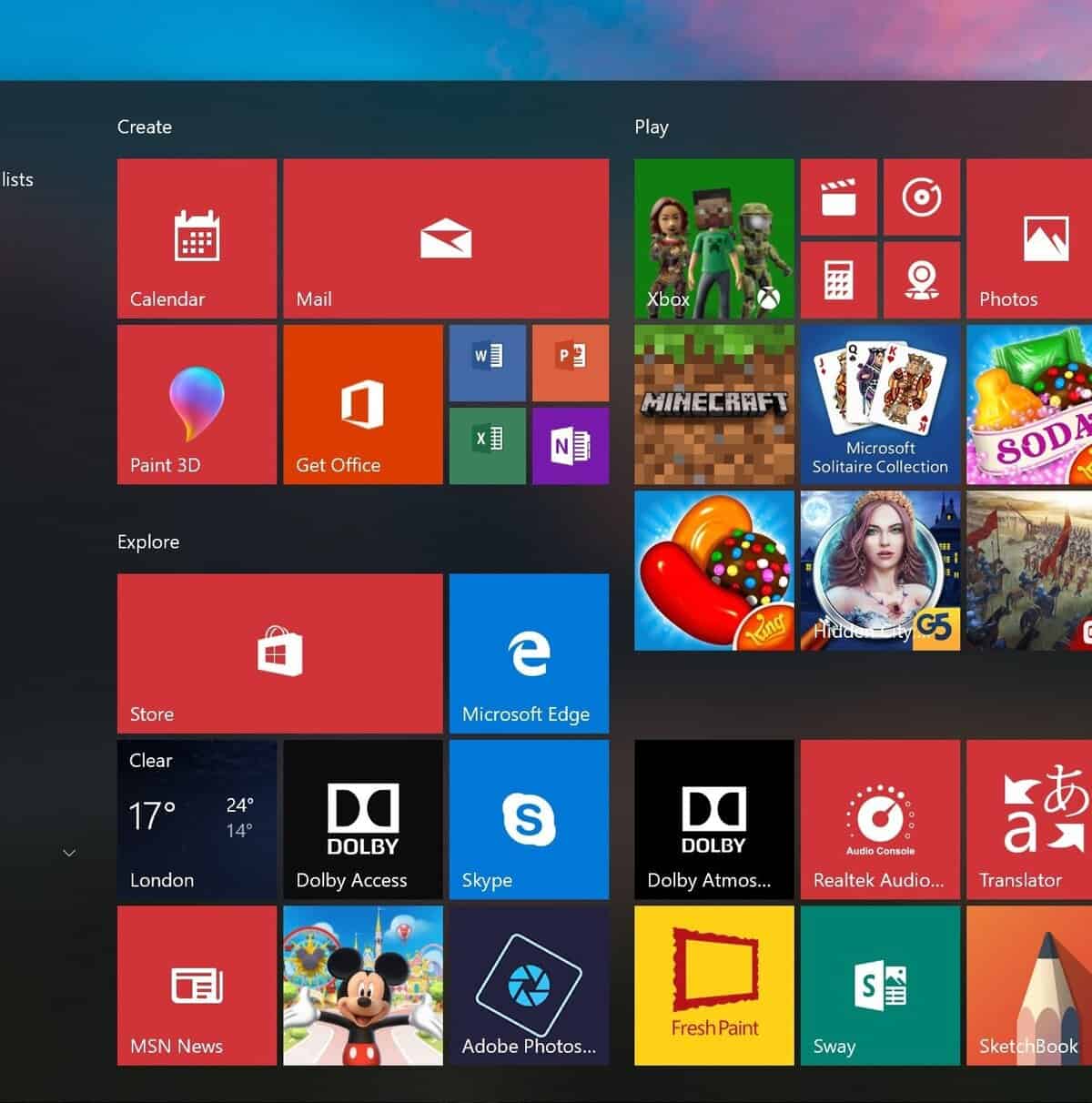The height and width of the screenshot is (1103, 1092).
Task: Open Paint 3D tile
Action: pos(197,404)
